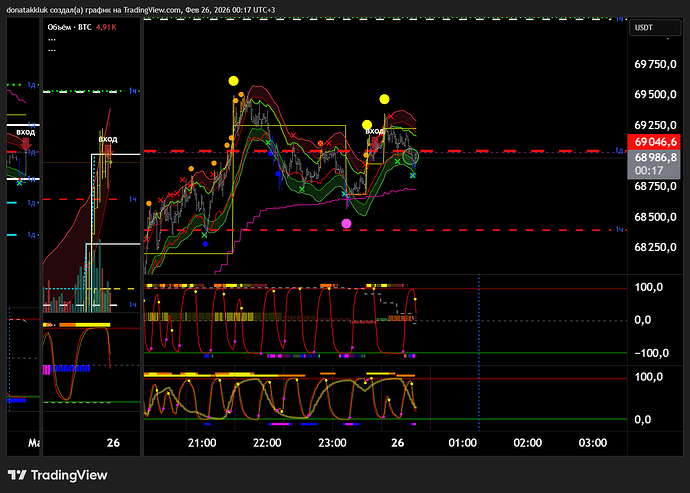The height and width of the screenshot is (493, 690).
Task: Click the "вход" label in the middle panel
Action: (107, 139)
